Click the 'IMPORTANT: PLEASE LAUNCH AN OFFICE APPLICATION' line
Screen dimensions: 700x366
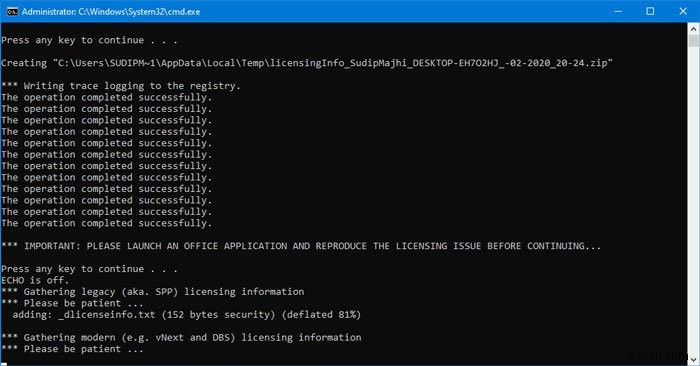(301, 246)
